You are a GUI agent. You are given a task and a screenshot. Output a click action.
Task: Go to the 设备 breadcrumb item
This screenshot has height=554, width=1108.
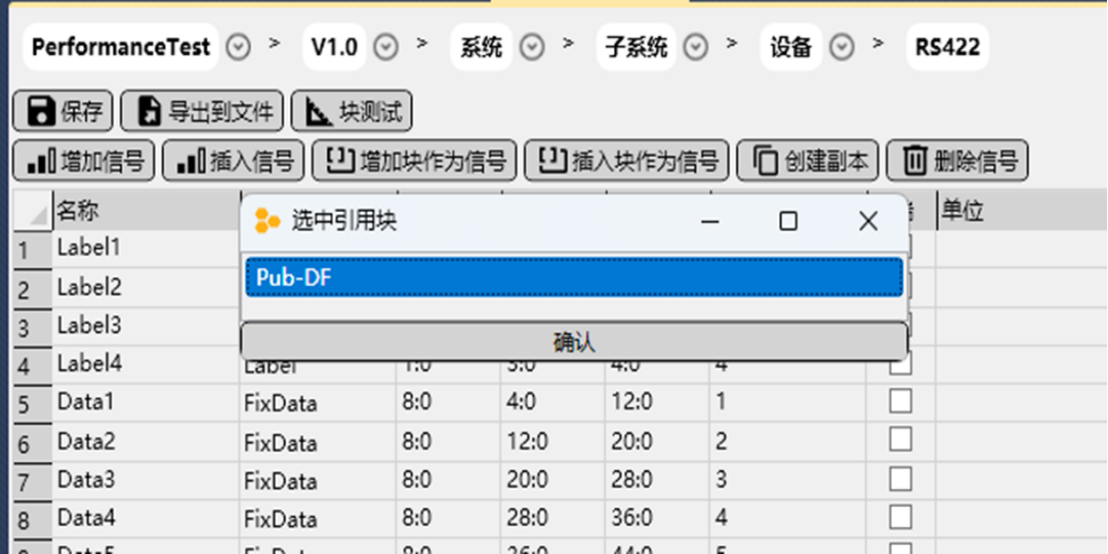click(x=790, y=47)
